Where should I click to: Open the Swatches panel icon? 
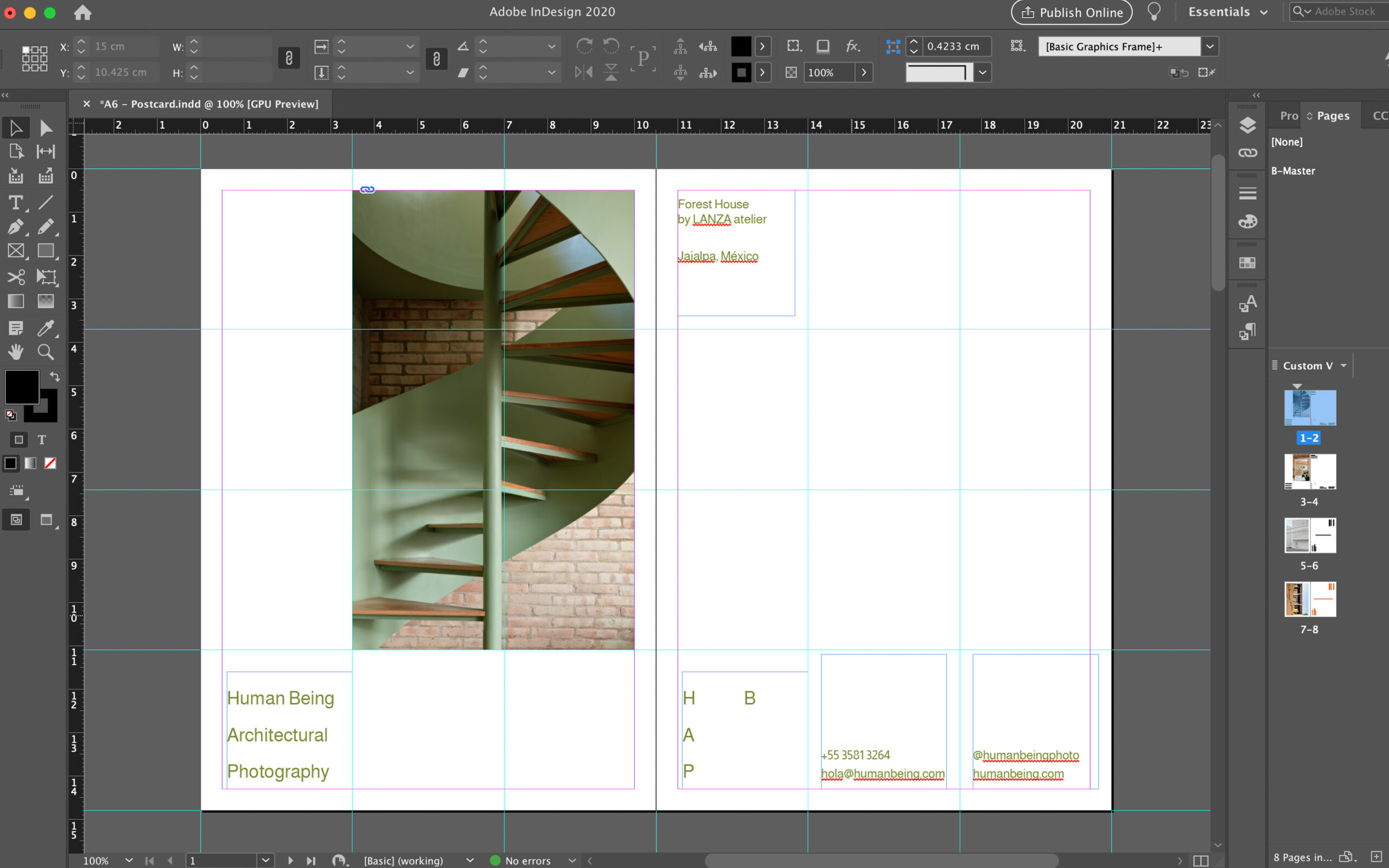(1247, 263)
